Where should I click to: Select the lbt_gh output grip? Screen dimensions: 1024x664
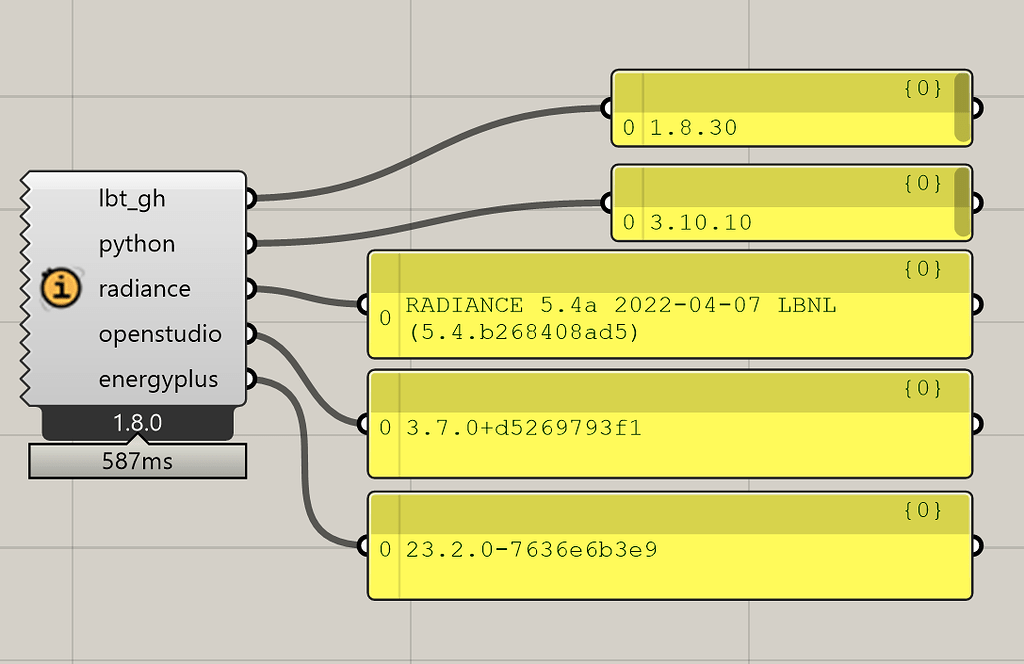tap(251, 198)
